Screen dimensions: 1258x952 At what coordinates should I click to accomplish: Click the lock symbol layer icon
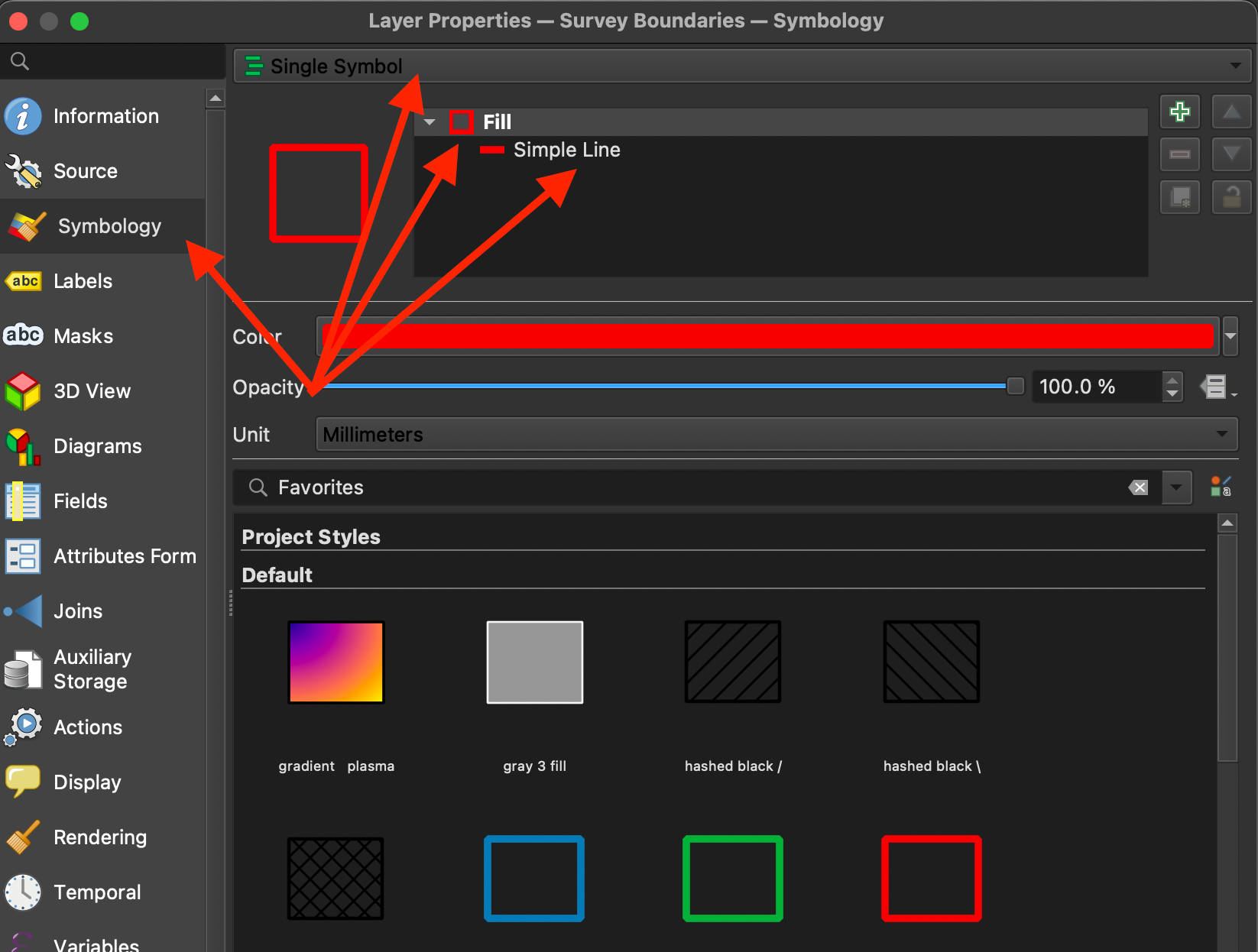click(1231, 197)
